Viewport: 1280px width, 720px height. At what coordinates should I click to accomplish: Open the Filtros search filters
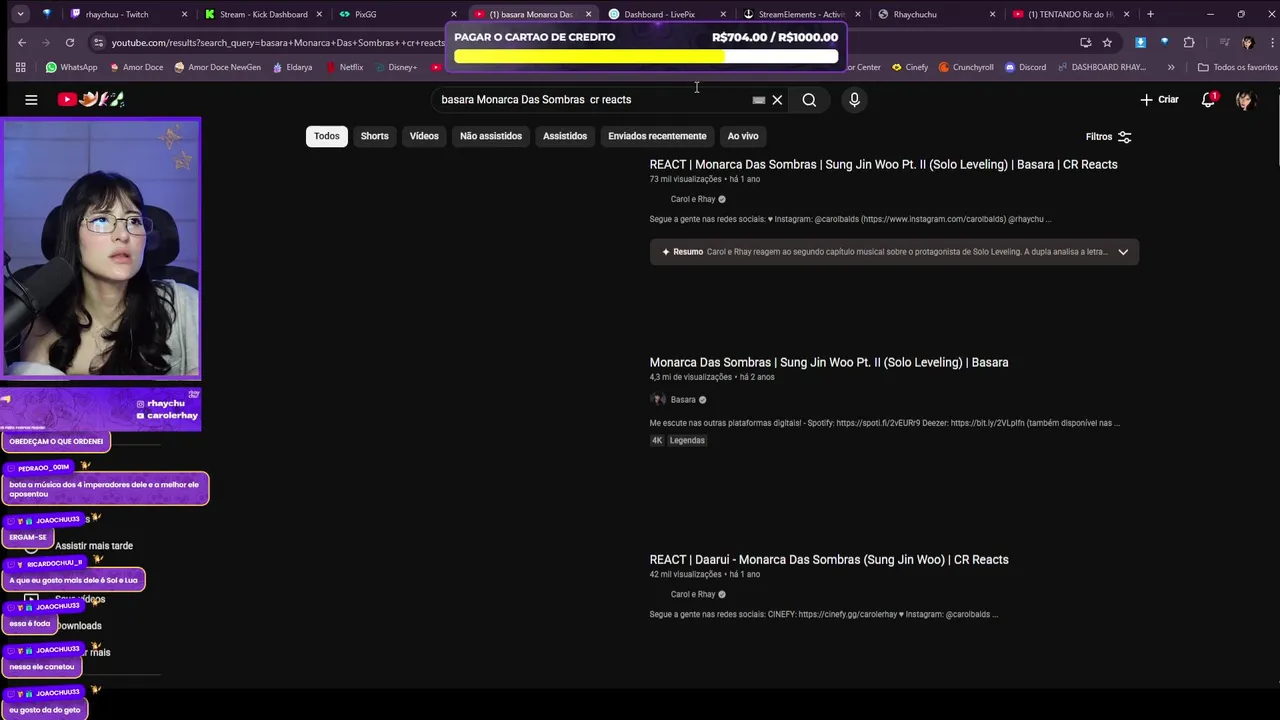click(1108, 136)
